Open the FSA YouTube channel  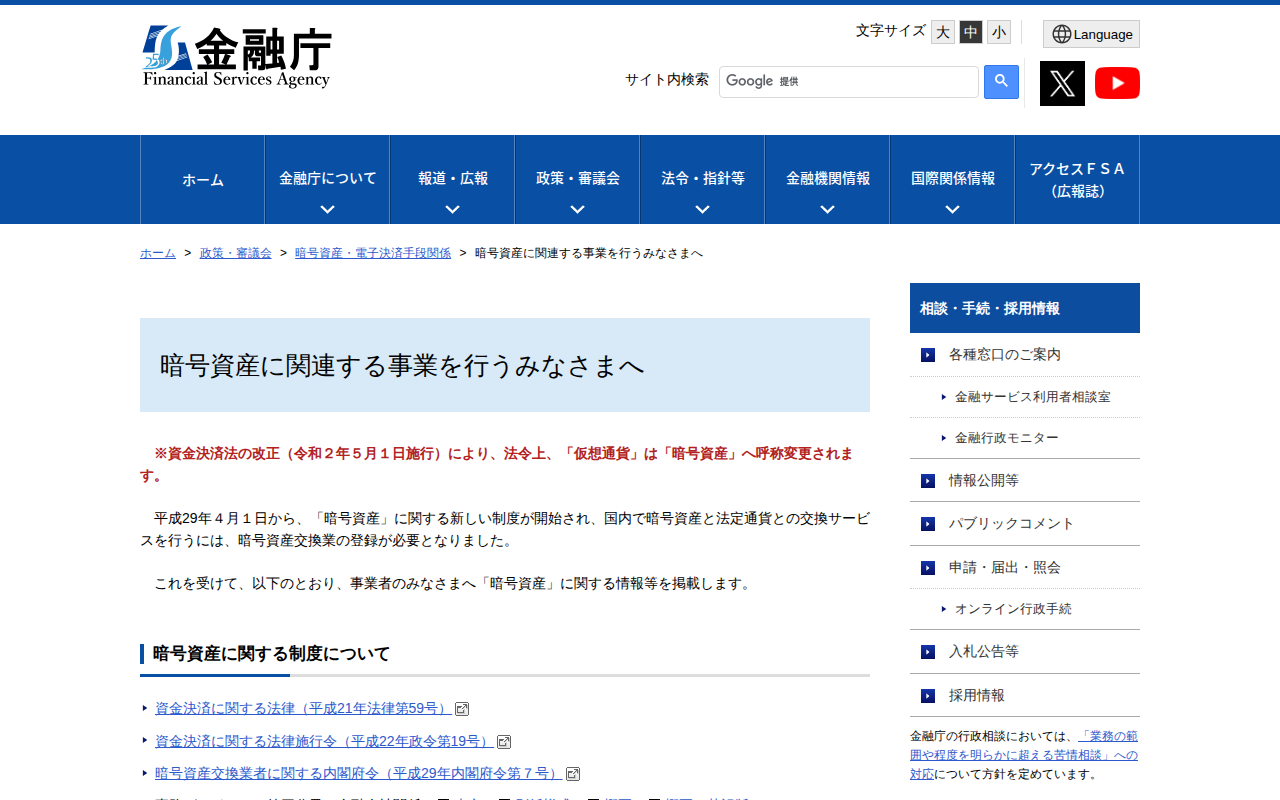1117,83
